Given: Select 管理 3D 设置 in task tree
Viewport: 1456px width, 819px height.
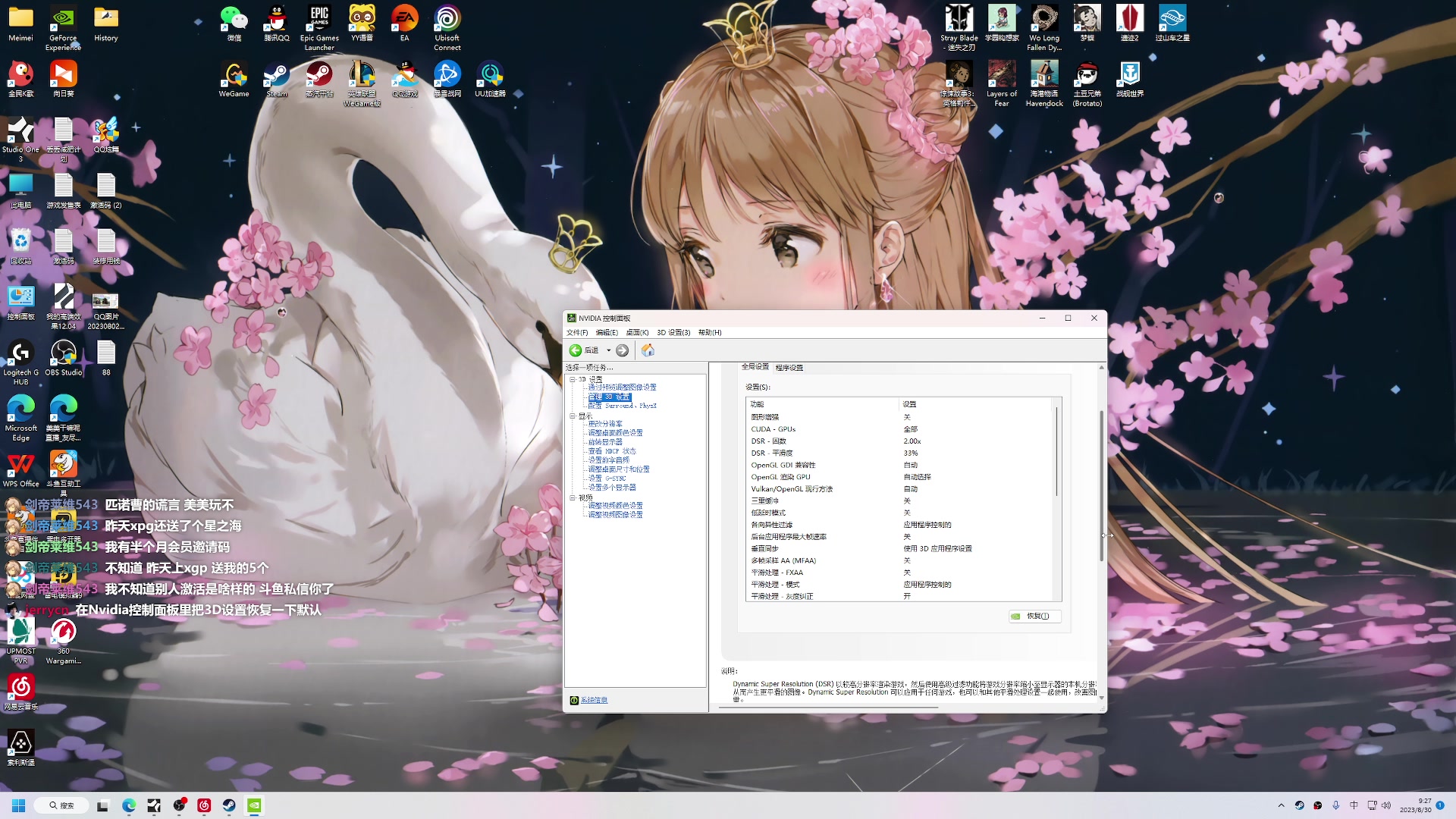Looking at the screenshot, I should tap(609, 397).
